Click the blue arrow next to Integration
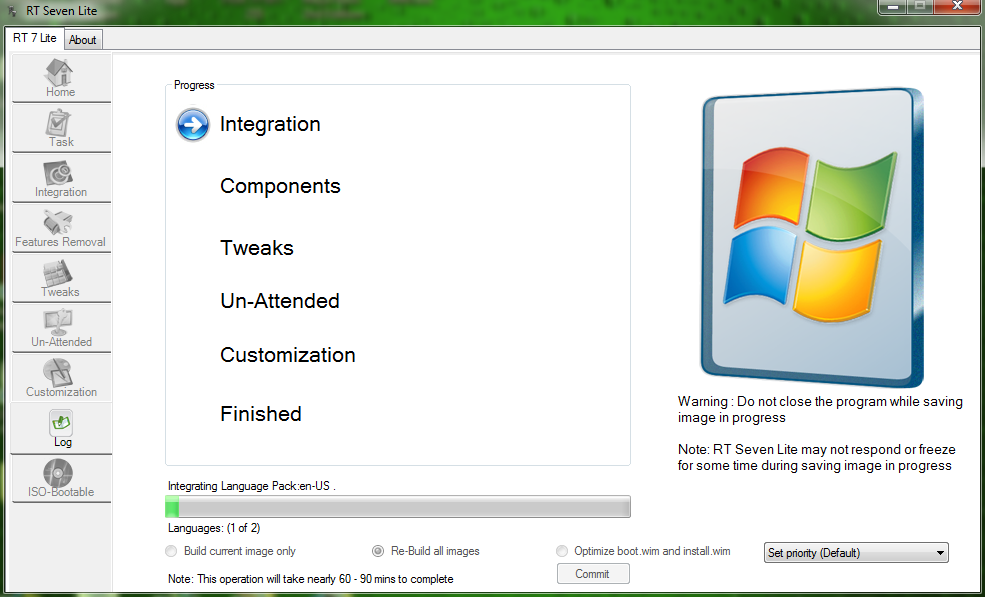 coord(192,124)
